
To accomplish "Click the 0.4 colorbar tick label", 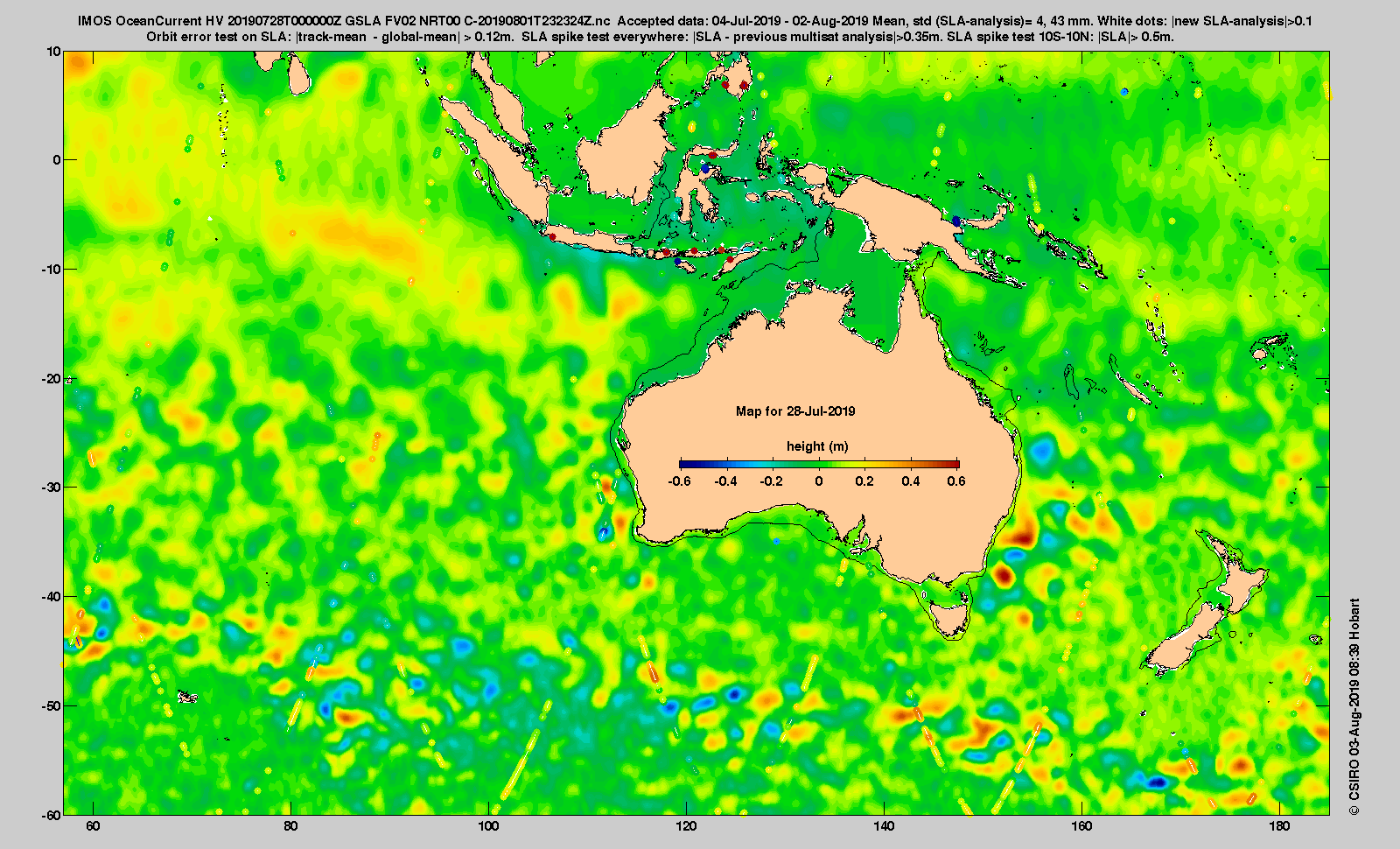I will 911,481.
